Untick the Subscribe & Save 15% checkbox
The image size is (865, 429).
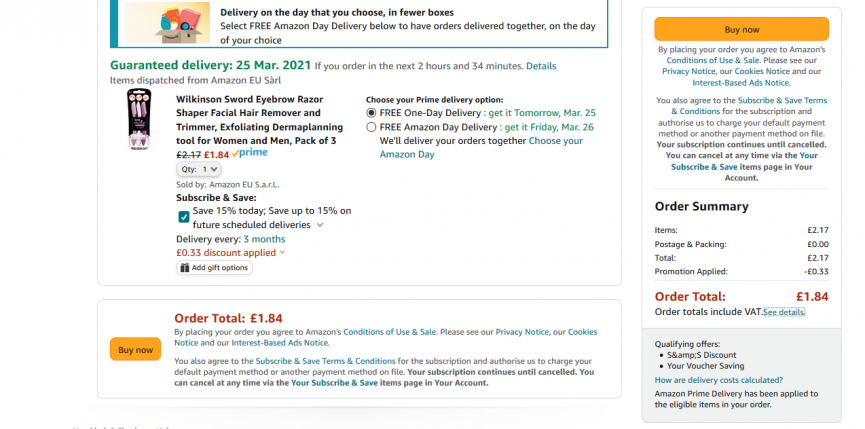[x=184, y=217]
